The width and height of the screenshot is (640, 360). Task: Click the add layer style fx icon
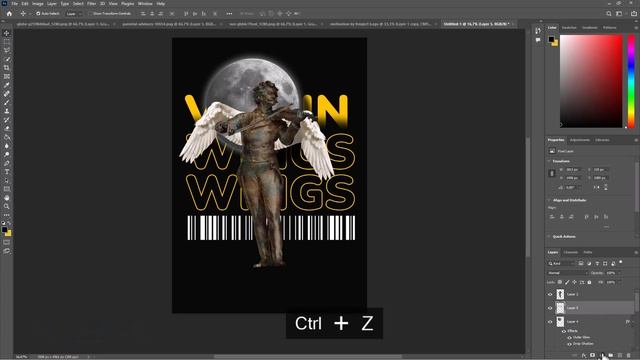(x=584, y=356)
